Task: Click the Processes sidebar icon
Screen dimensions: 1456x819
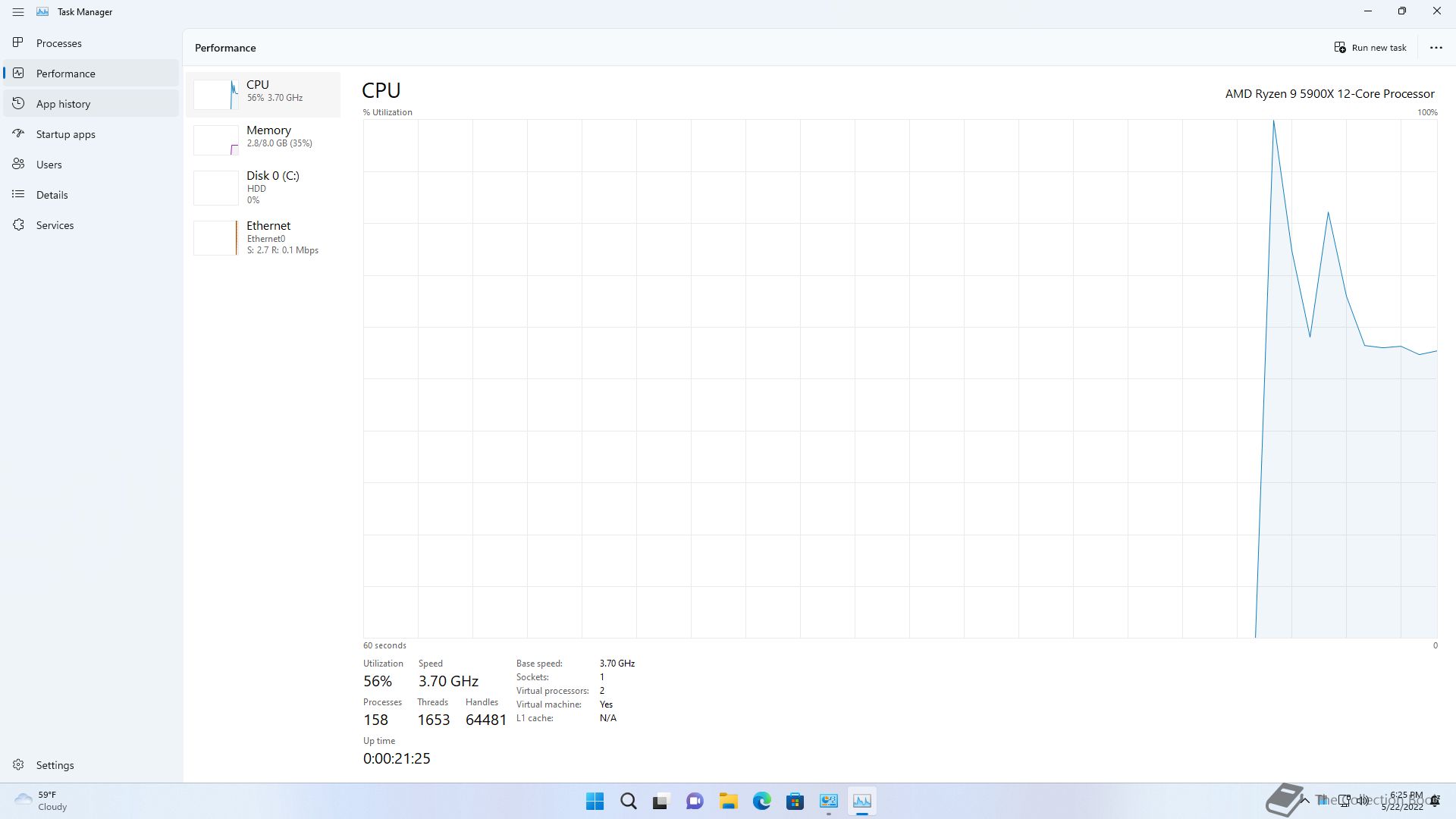Action: click(x=18, y=42)
